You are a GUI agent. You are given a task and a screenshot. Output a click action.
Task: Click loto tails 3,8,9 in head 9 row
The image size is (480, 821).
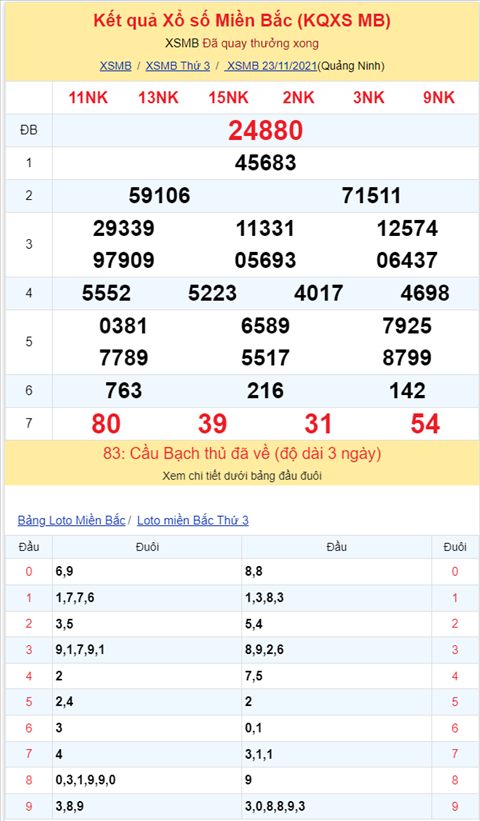70,806
